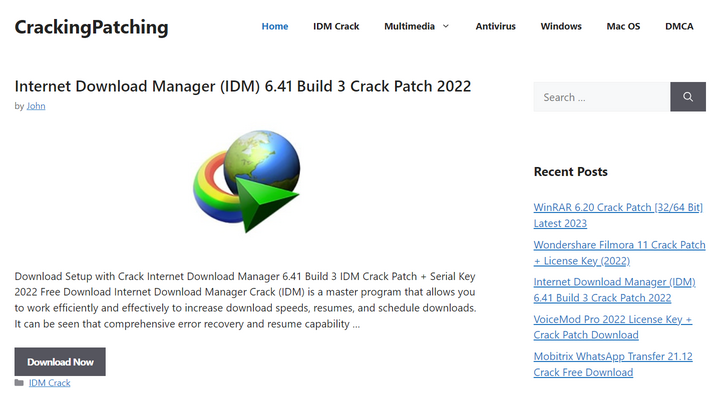The width and height of the screenshot is (715, 420).
Task: Focus the Search text field
Action: [600, 97]
